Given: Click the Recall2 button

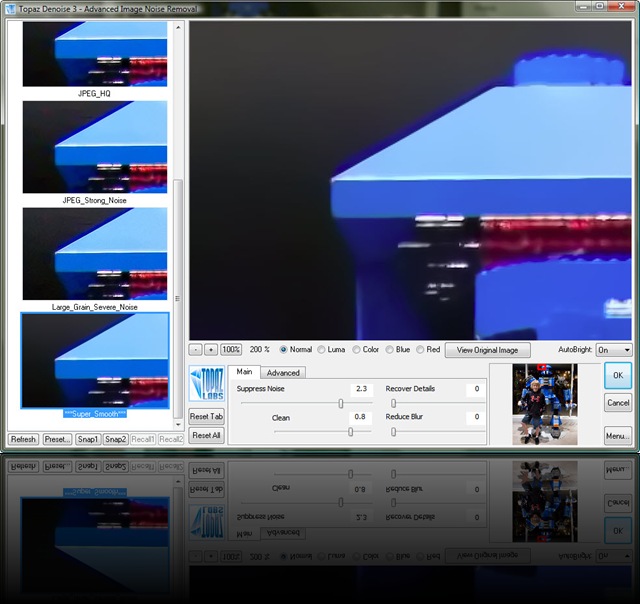Looking at the screenshot, I should point(171,440).
